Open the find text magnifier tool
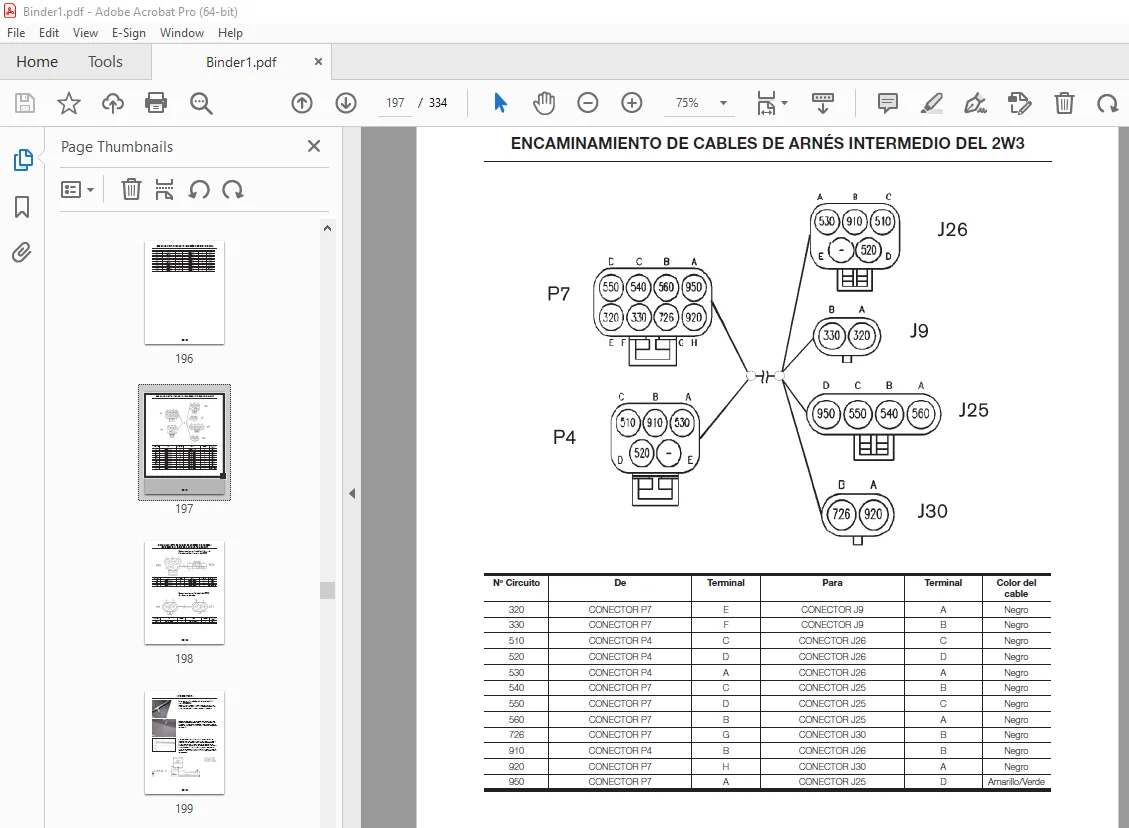 pyautogui.click(x=201, y=103)
